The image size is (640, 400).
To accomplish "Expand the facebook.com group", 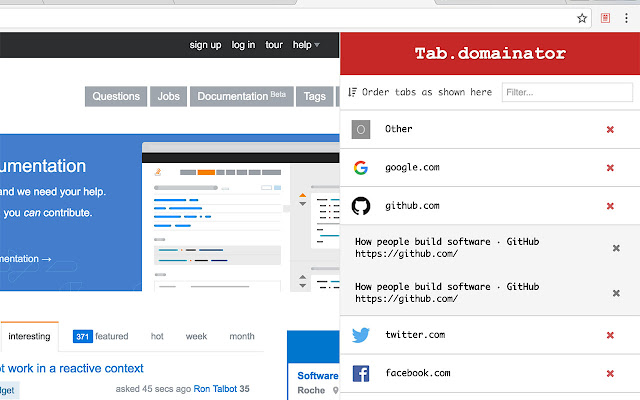I will point(490,373).
